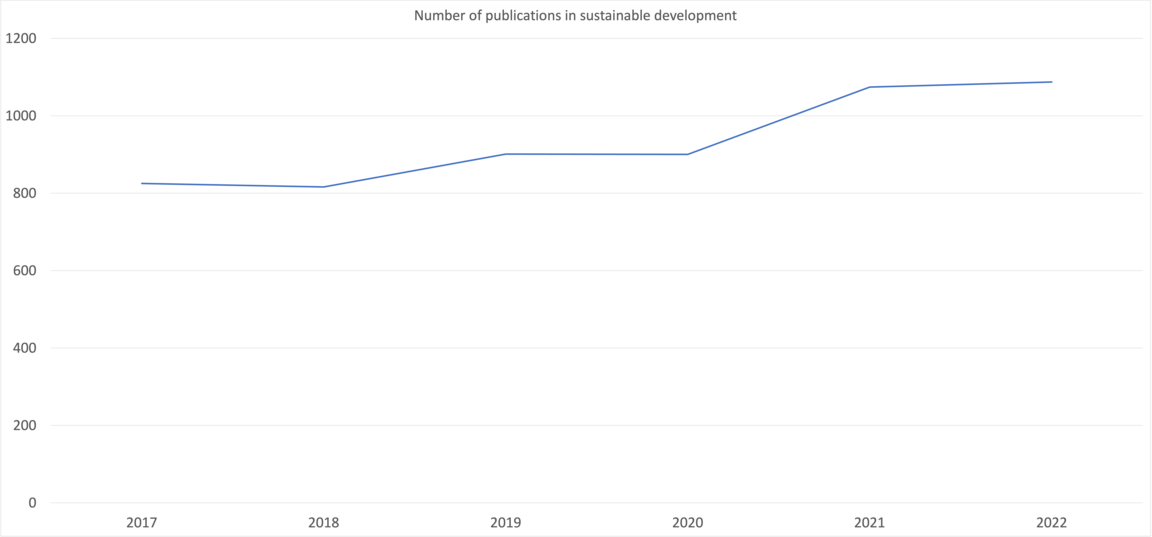Click the 2020 label on horizontal axis
The image size is (1152, 537).
pos(687,523)
